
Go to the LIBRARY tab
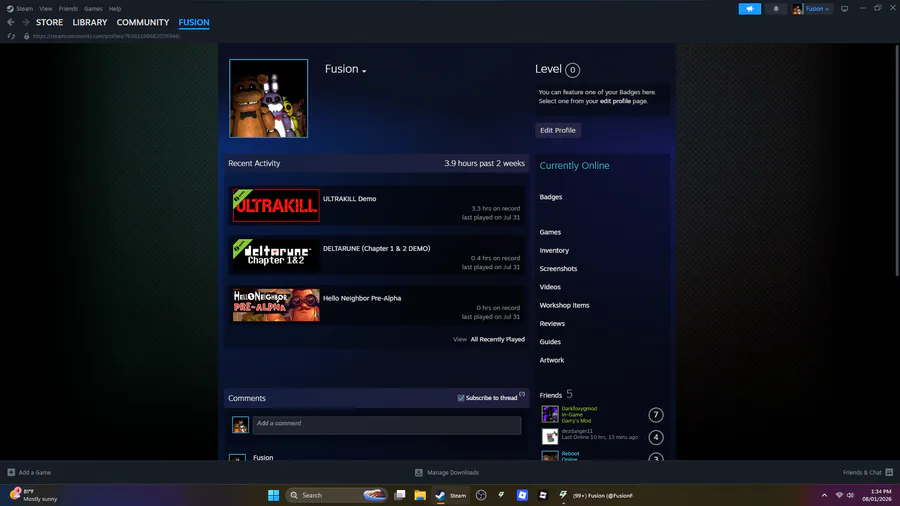point(90,22)
